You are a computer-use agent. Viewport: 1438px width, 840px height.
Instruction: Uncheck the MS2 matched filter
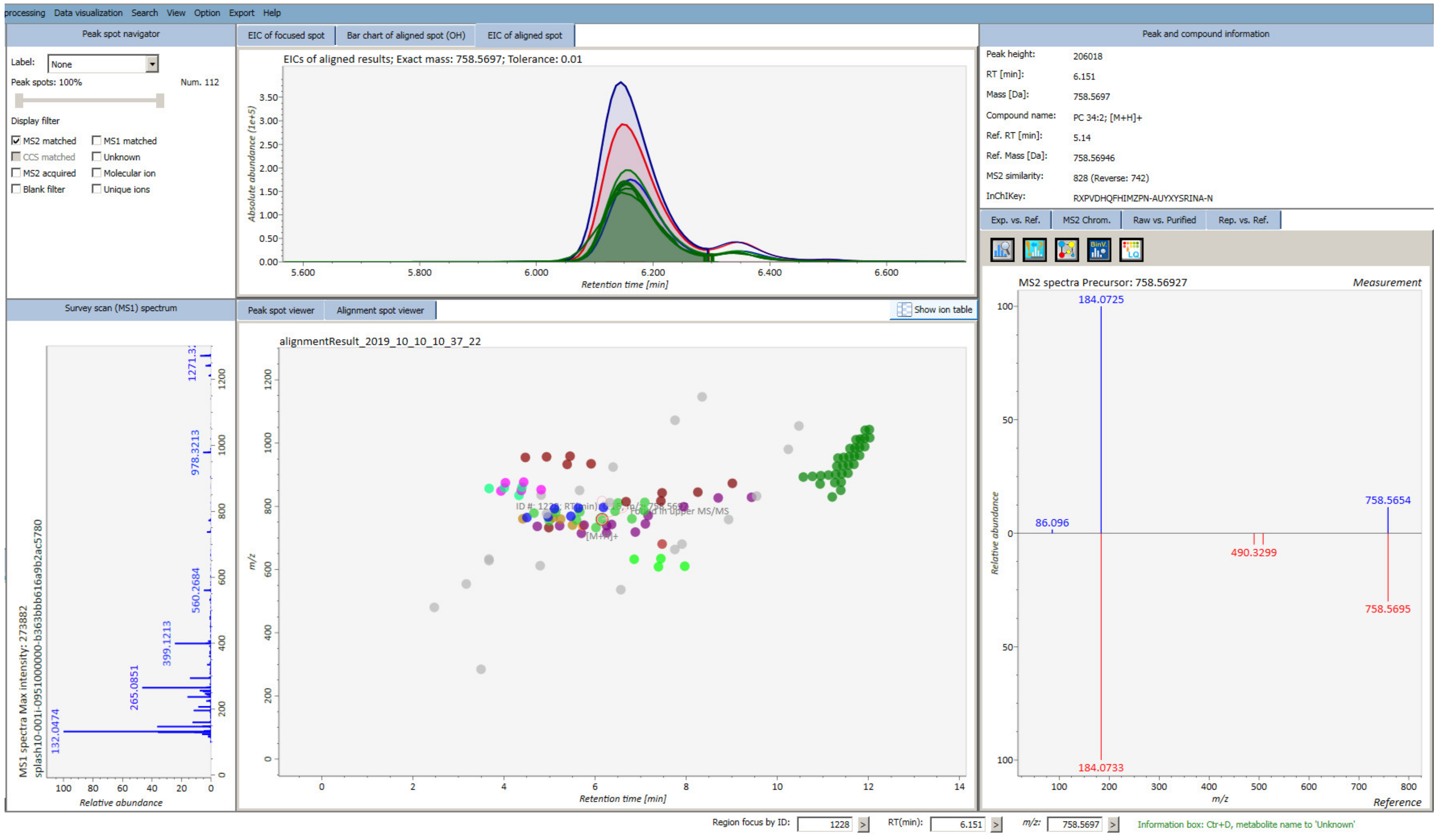click(16, 140)
